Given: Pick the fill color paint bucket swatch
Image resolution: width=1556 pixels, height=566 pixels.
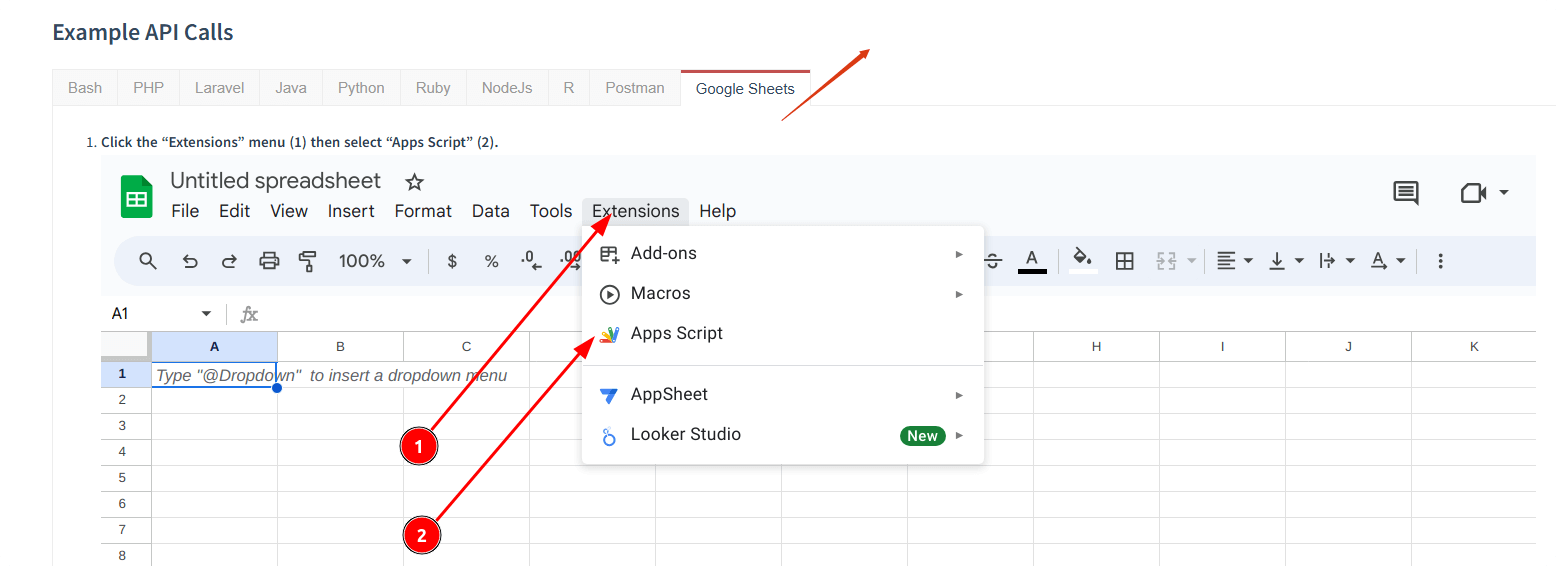Looking at the screenshot, I should click(x=1083, y=261).
